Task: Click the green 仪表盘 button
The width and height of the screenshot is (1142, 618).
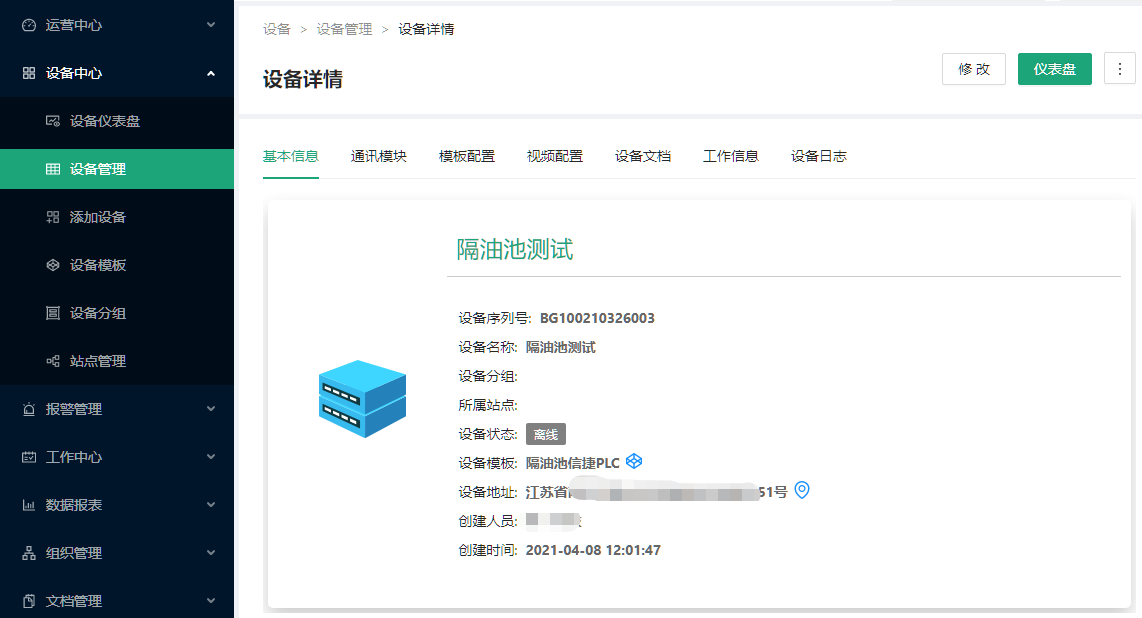Action: coord(1054,69)
